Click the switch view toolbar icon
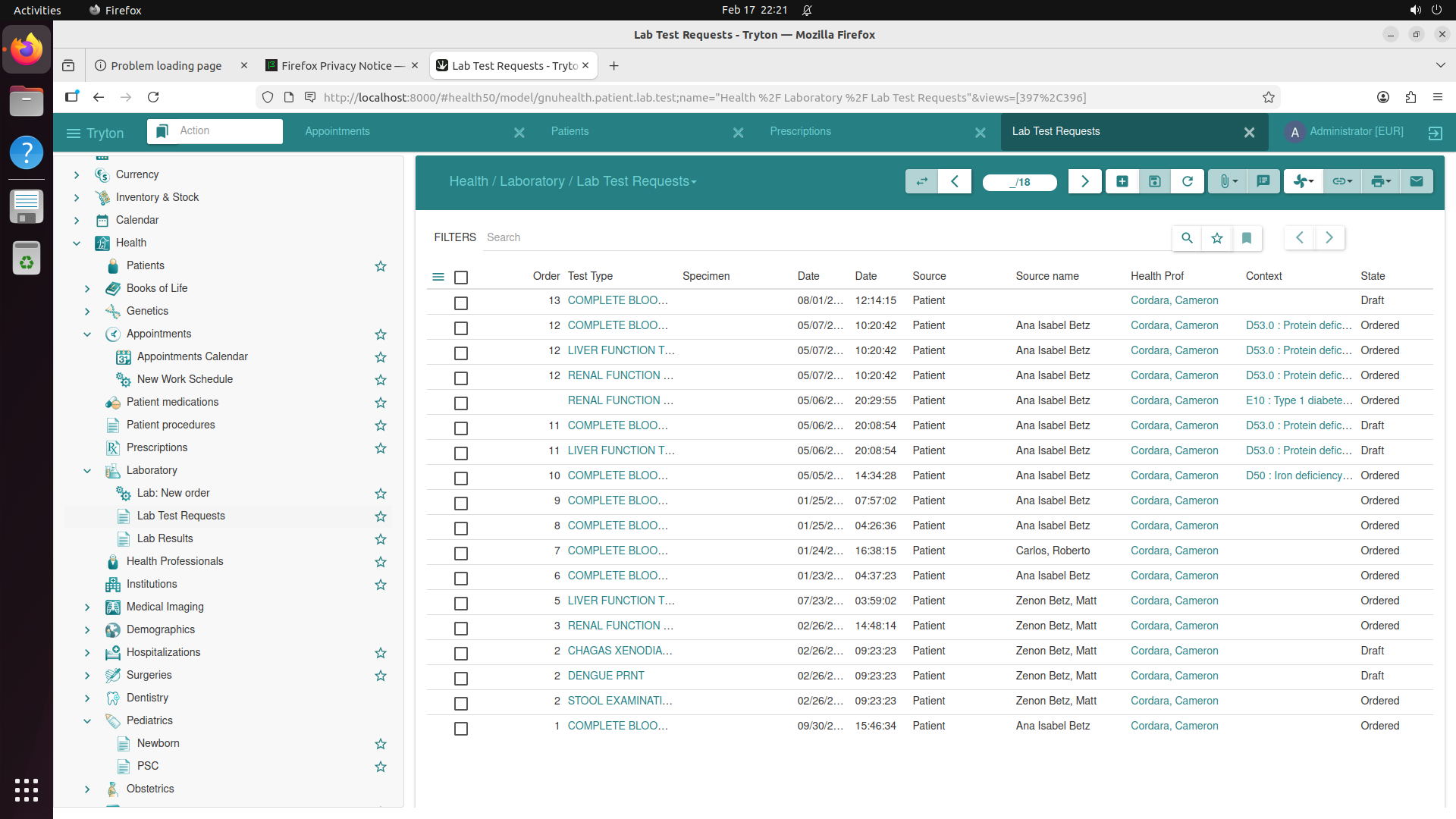Screen dimensions: 1456x819 point(921,181)
